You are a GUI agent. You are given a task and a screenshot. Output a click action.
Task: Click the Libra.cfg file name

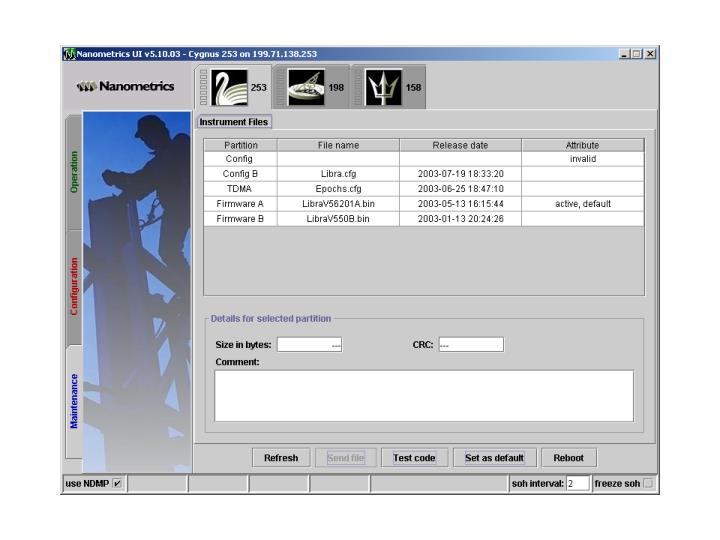pyautogui.click(x=338, y=174)
